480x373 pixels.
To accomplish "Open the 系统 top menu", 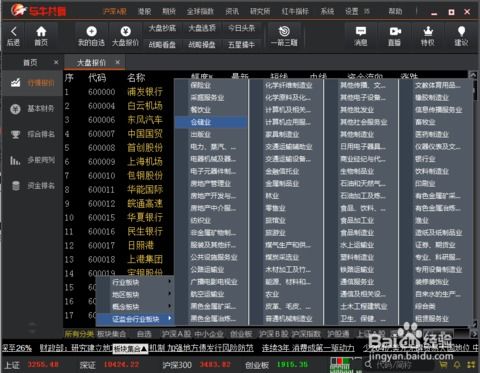I will tap(327, 12).
